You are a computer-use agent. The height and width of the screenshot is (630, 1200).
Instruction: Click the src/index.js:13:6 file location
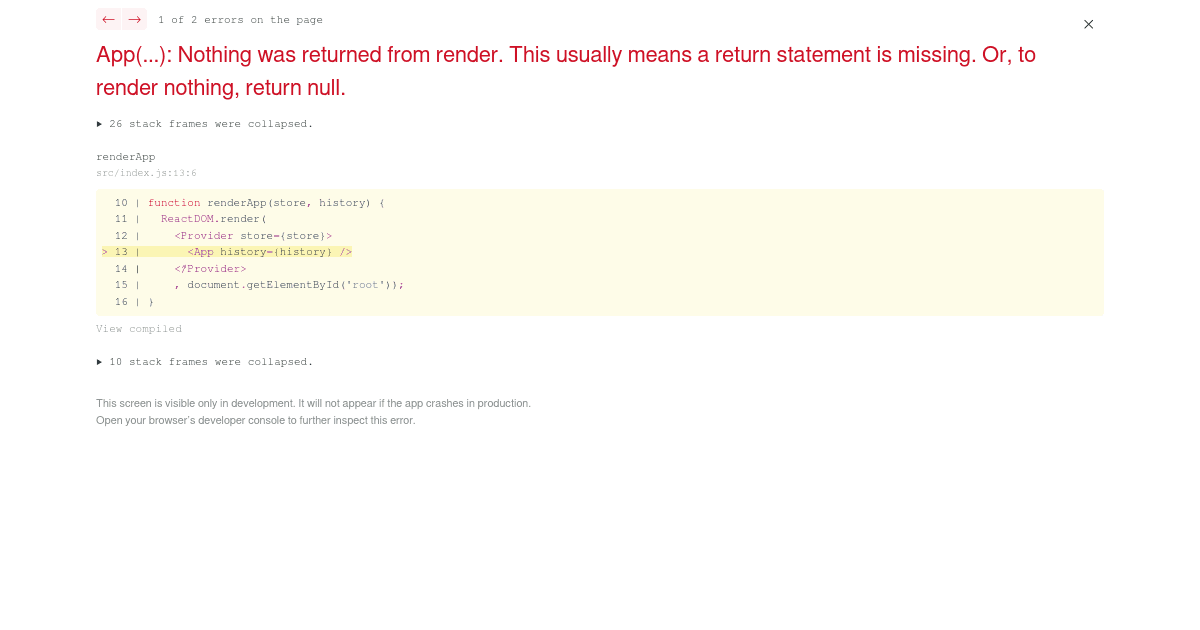click(x=146, y=172)
